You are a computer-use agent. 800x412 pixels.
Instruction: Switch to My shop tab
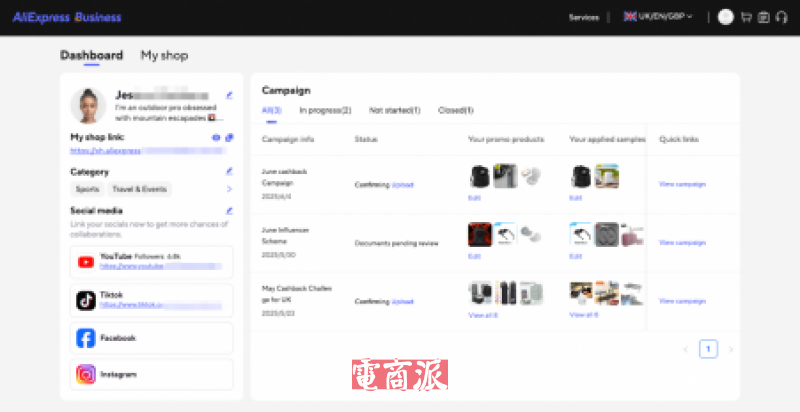click(164, 56)
